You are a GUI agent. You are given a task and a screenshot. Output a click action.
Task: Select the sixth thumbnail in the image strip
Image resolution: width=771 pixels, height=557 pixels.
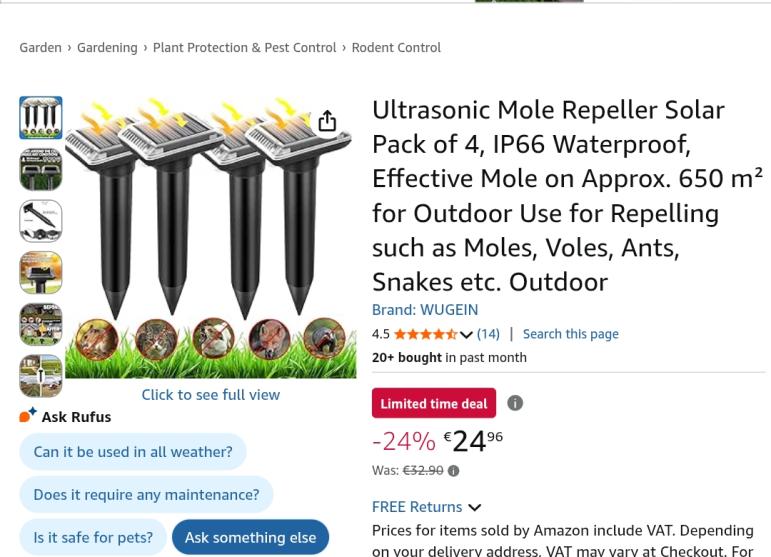41,375
